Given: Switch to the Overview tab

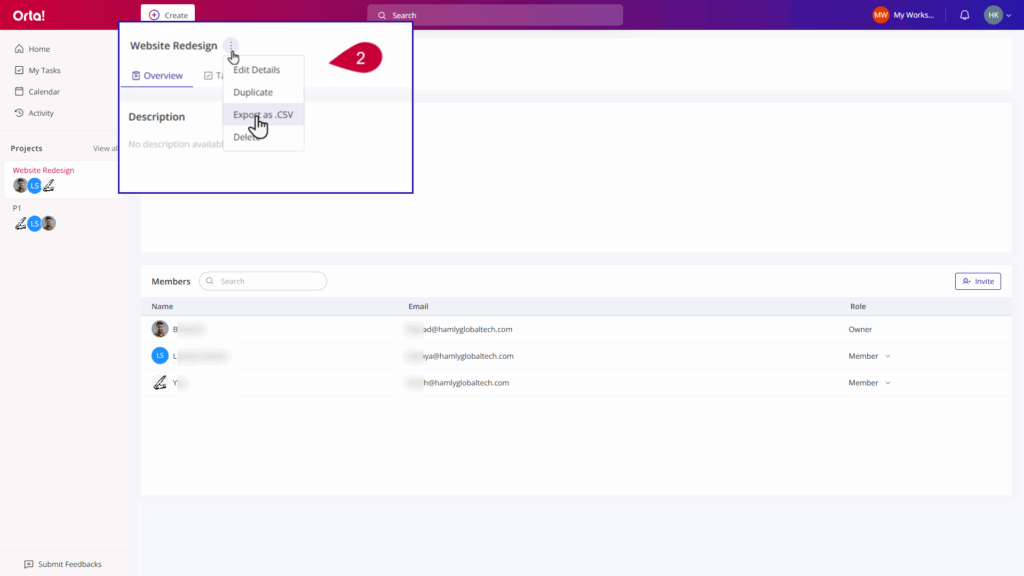Looking at the screenshot, I should click(x=157, y=76).
